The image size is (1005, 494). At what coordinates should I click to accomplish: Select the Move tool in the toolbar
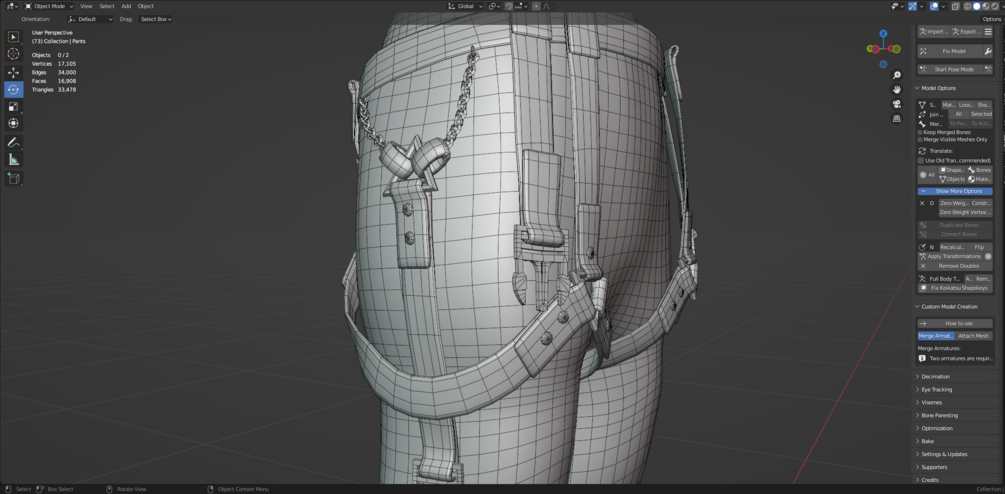click(x=13, y=73)
